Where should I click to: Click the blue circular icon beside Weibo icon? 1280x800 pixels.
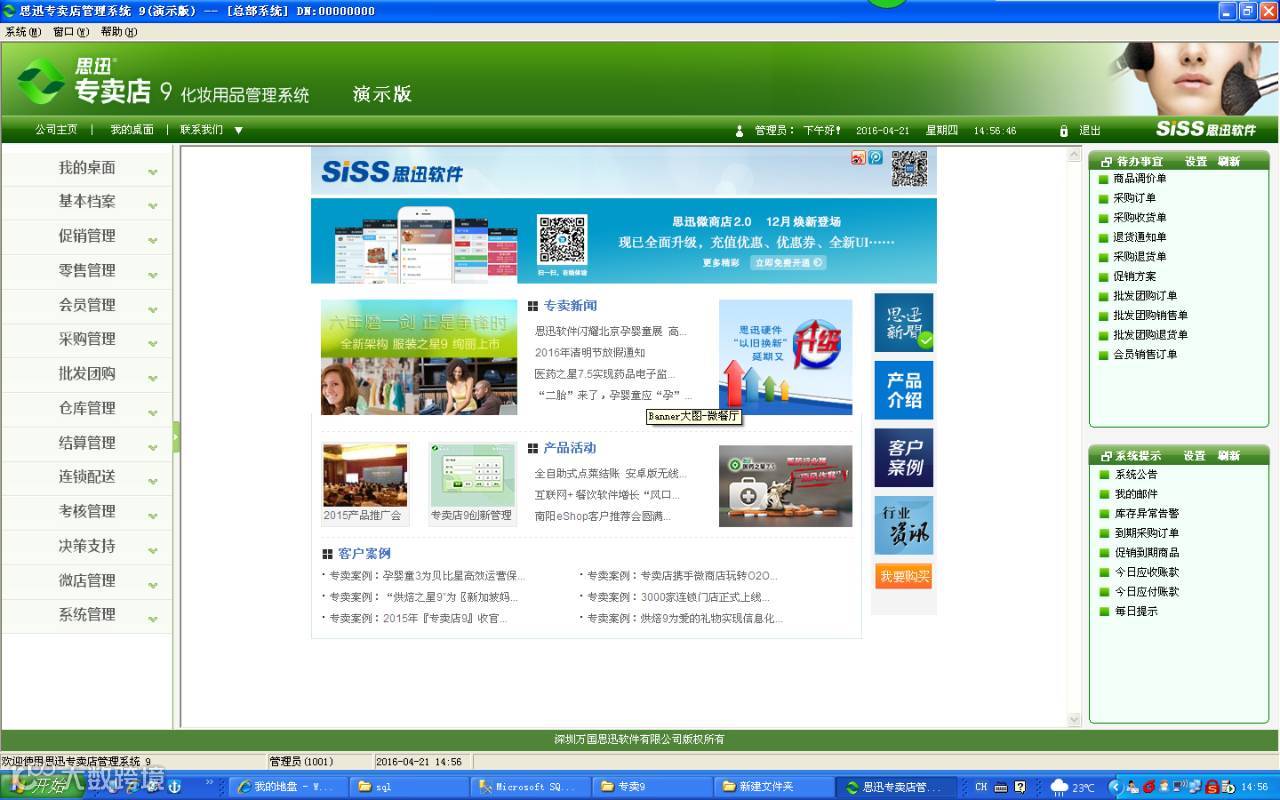coord(875,158)
